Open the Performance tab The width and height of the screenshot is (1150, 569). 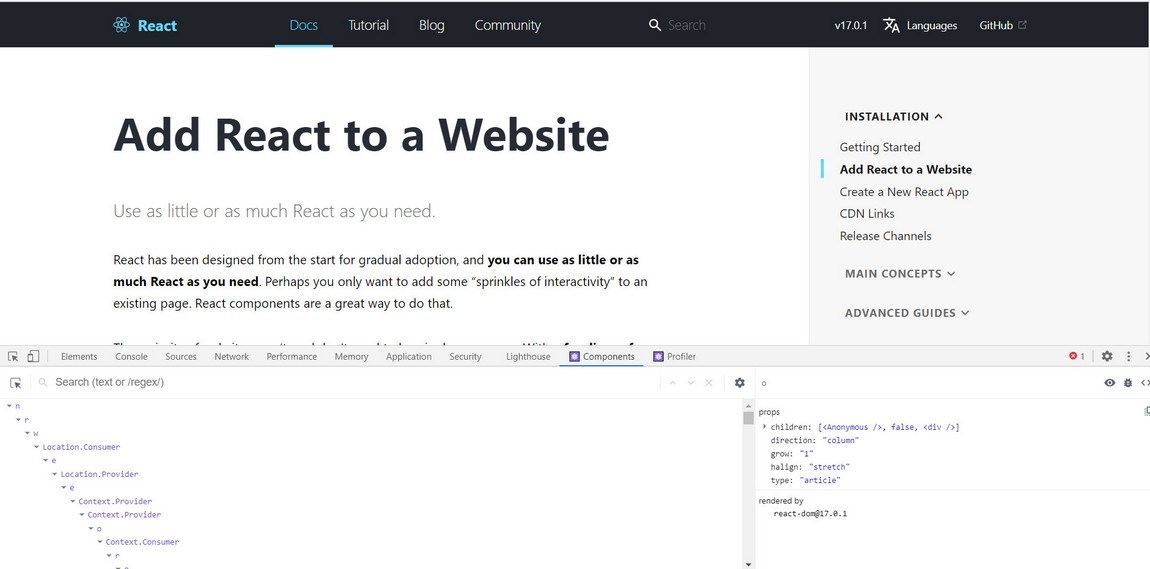coord(292,356)
